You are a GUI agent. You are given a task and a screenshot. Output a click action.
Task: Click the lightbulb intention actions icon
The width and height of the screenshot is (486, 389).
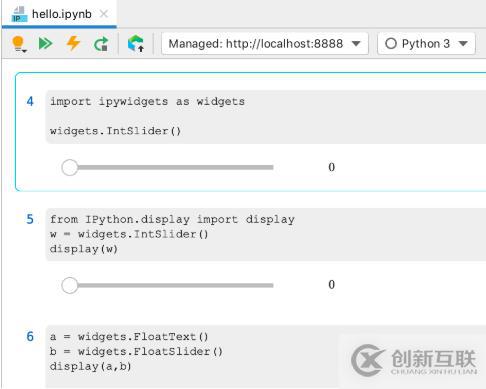pyautogui.click(x=19, y=44)
